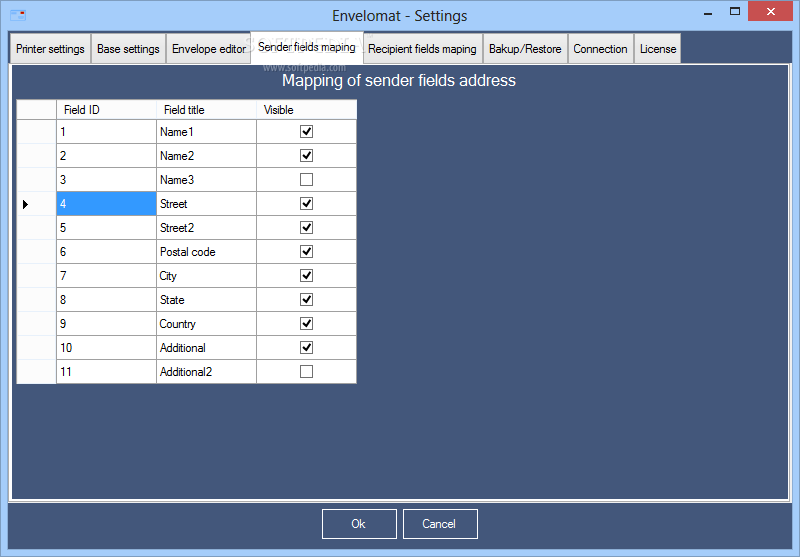The height and width of the screenshot is (557, 800).
Task: Open the Bakup/Restore tab
Action: click(525, 49)
